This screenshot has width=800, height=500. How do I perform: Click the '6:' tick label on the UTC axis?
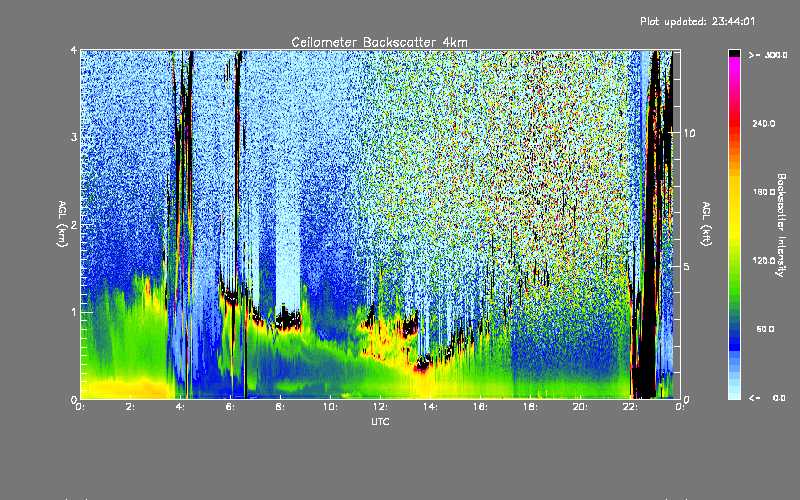[230, 407]
